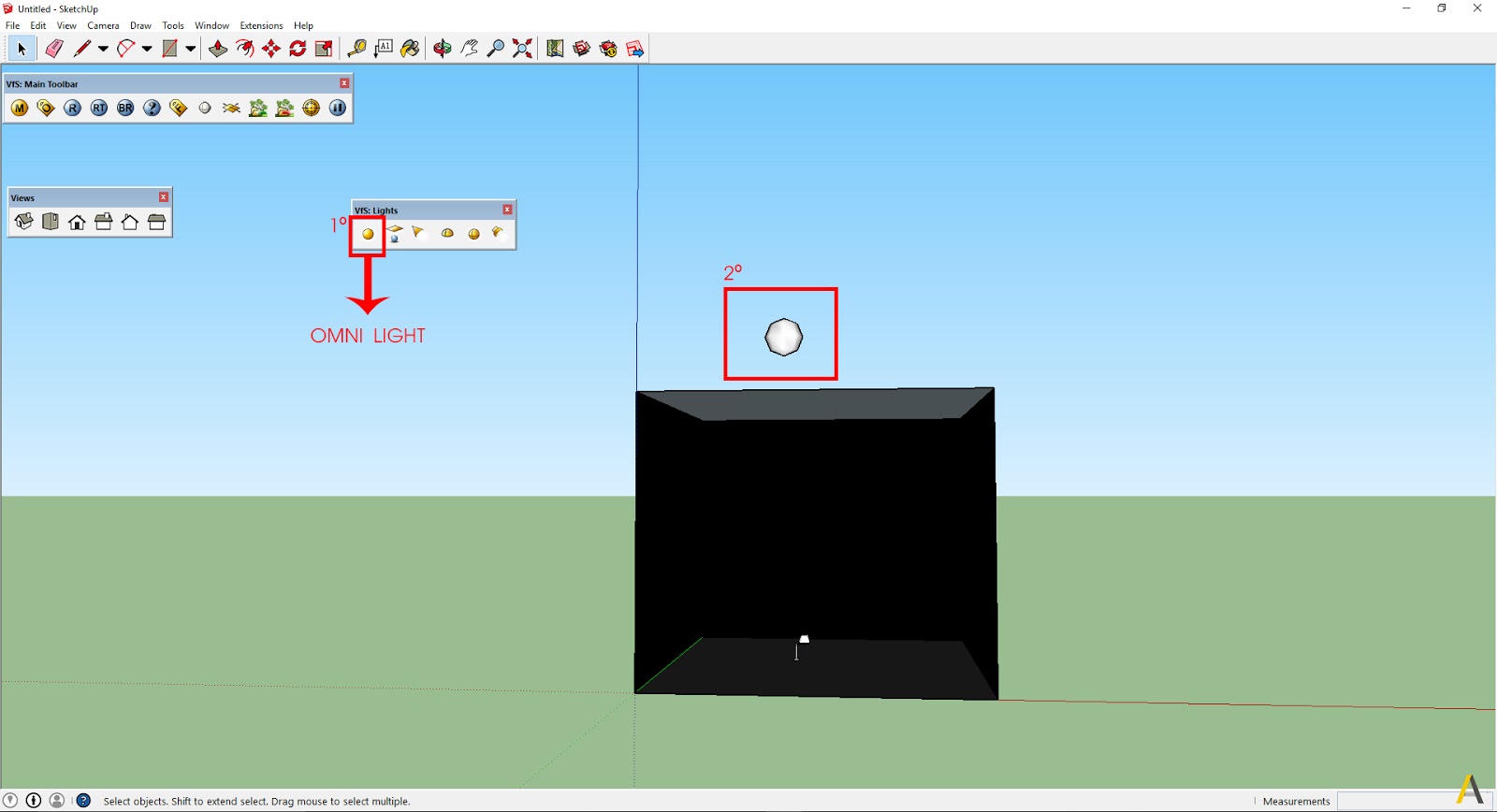This screenshot has height=812, width=1497.
Task: Pick the Eraser tool
Action: click(x=54, y=49)
